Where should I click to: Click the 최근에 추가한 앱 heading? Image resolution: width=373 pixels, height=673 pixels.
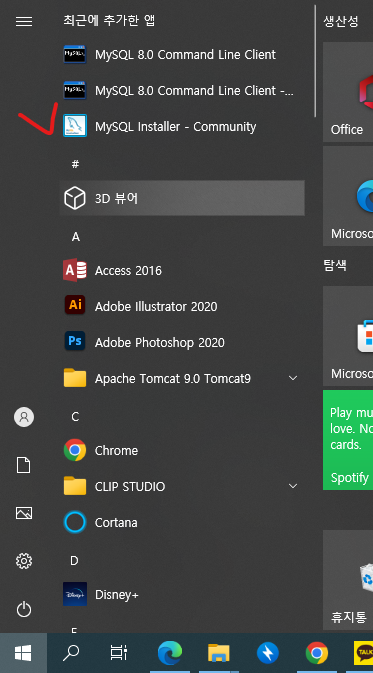click(109, 20)
